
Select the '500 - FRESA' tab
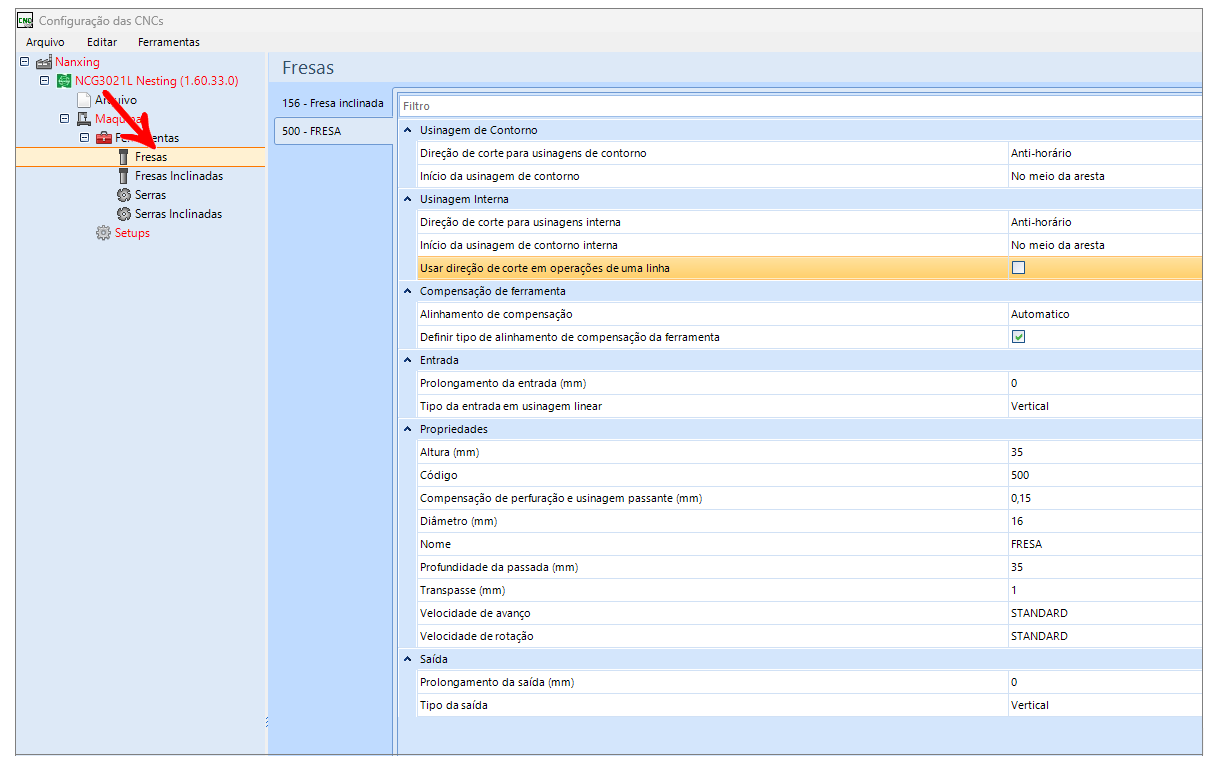(x=333, y=131)
